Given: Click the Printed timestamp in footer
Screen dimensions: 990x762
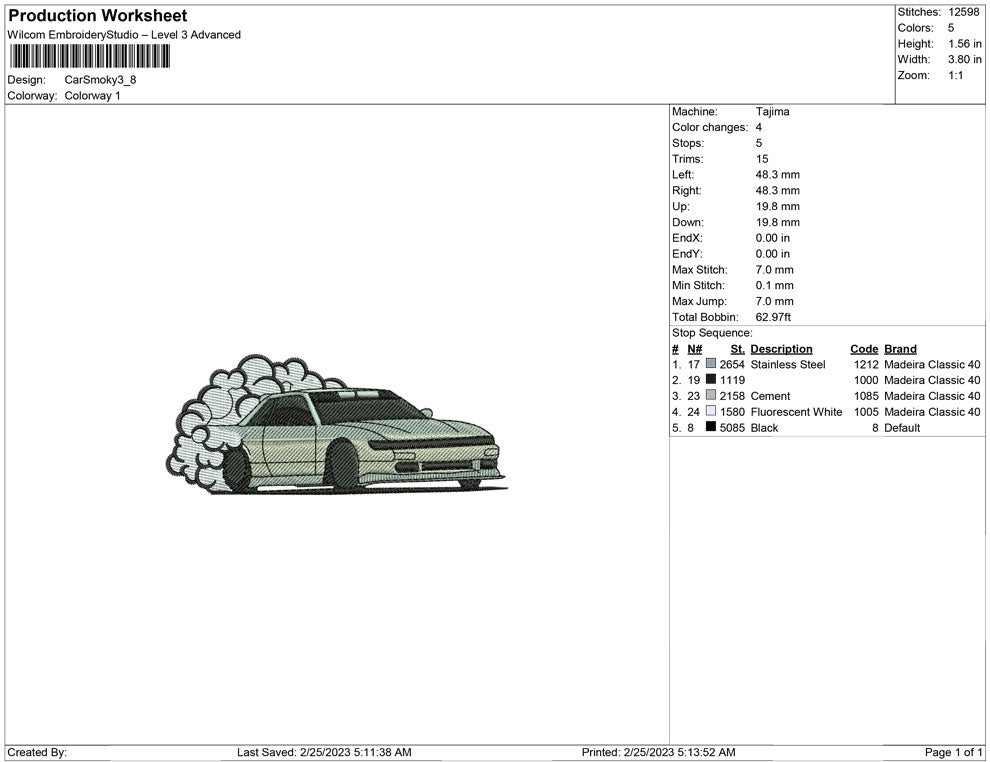Looking at the screenshot, I should (x=659, y=752).
